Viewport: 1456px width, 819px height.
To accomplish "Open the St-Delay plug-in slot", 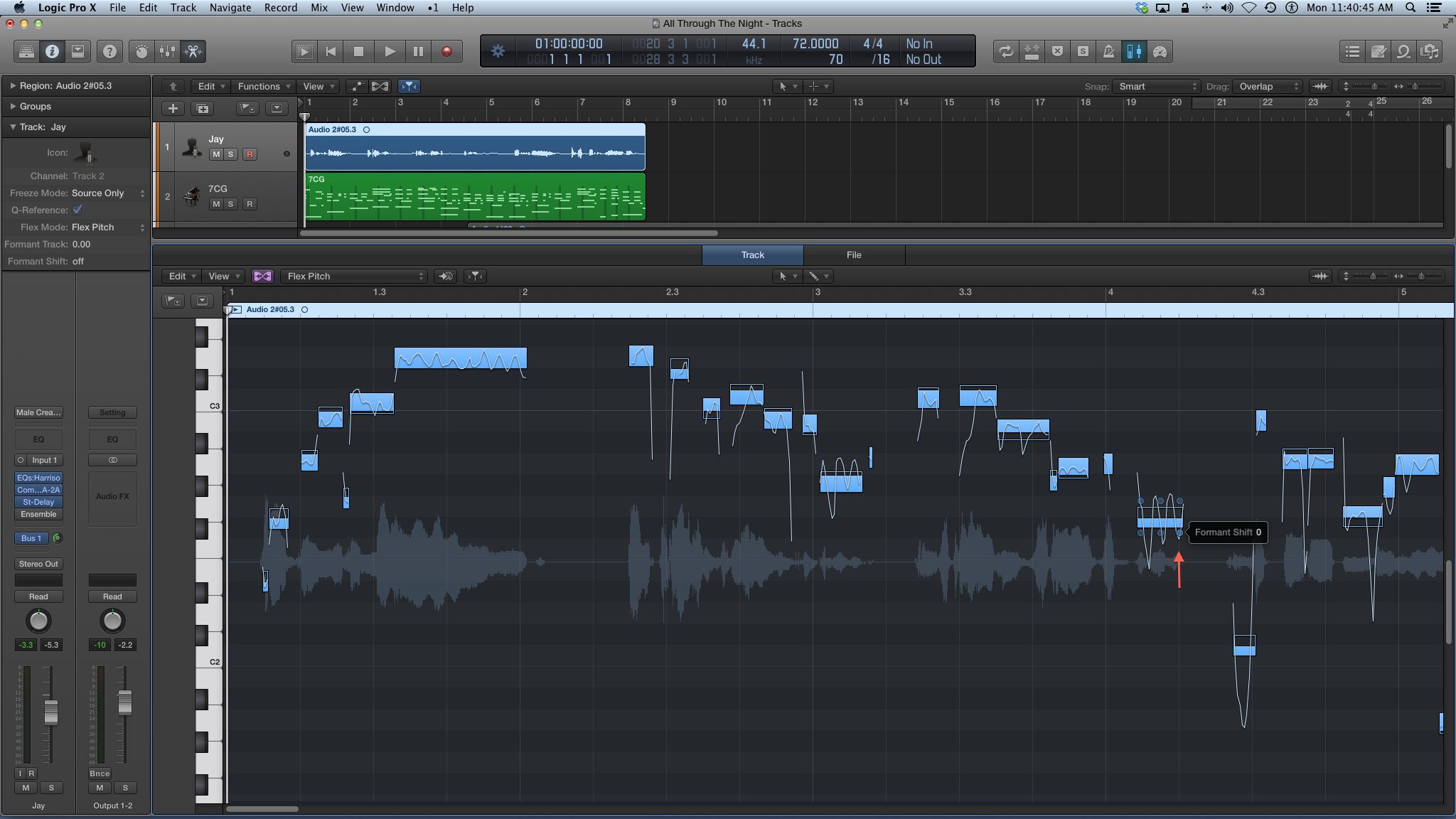I will tap(38, 502).
